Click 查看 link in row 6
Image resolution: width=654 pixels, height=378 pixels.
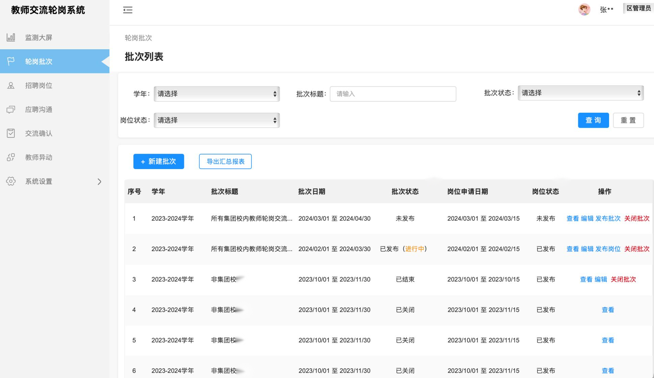point(608,370)
